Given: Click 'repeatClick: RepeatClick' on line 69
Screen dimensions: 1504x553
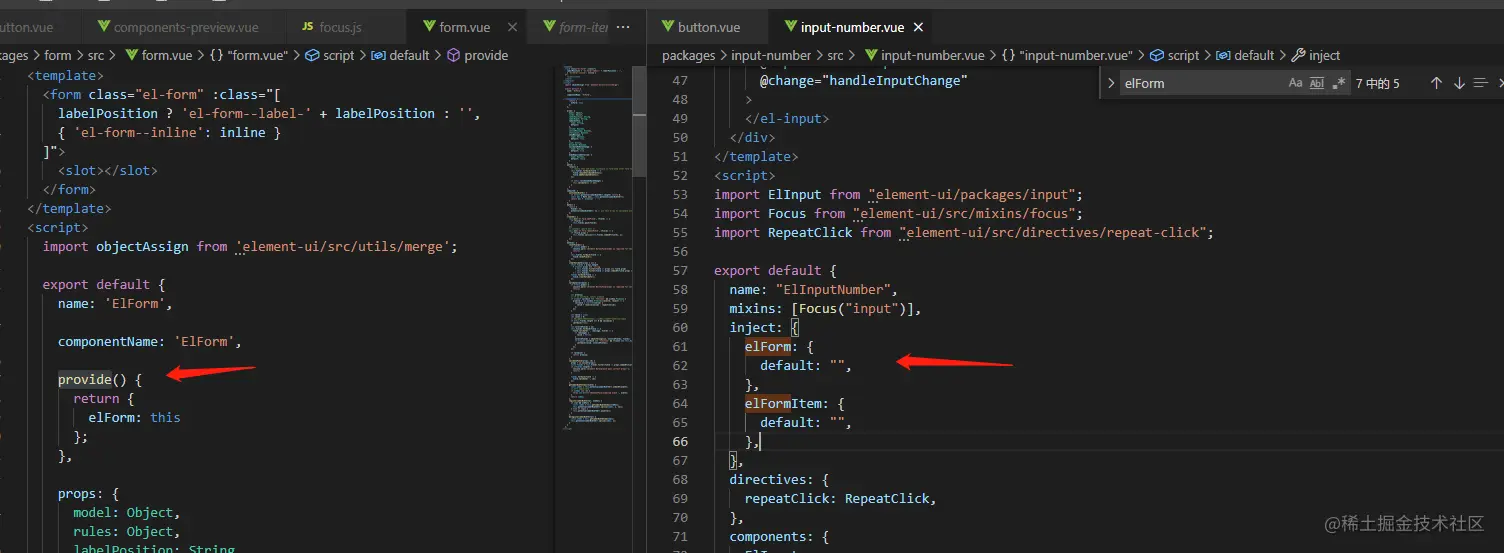Looking at the screenshot, I should (x=840, y=498).
